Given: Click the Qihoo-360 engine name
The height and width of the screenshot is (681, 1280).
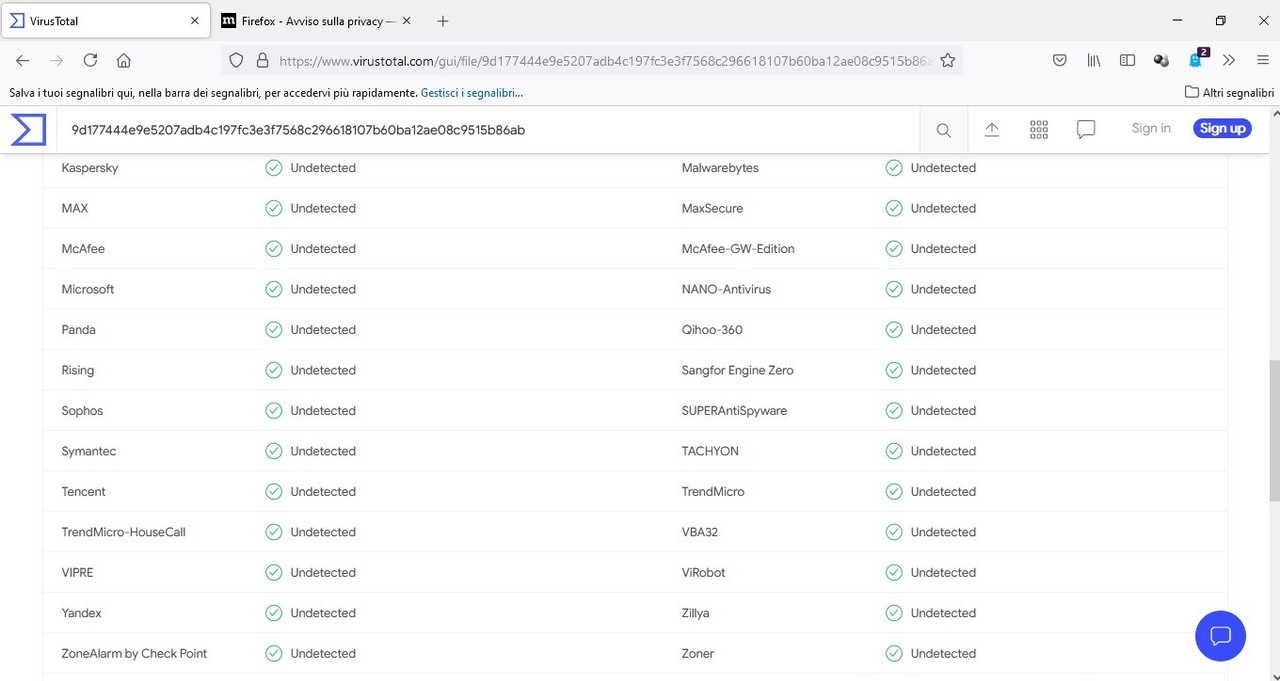Looking at the screenshot, I should (x=712, y=330).
